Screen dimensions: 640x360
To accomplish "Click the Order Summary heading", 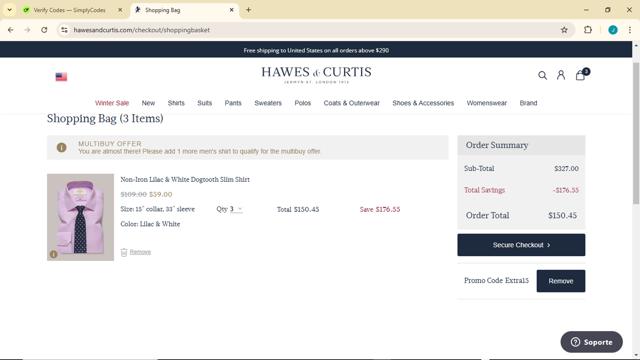I will (497, 145).
